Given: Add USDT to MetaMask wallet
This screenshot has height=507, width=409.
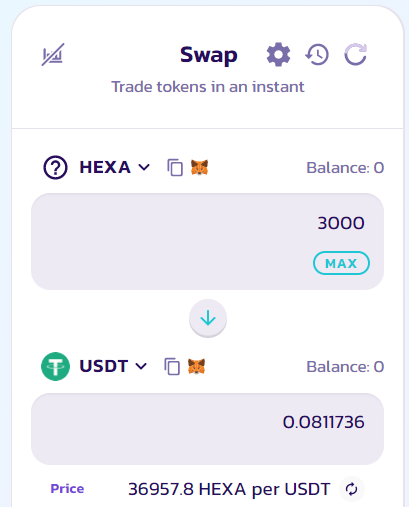Looking at the screenshot, I should [196, 366].
